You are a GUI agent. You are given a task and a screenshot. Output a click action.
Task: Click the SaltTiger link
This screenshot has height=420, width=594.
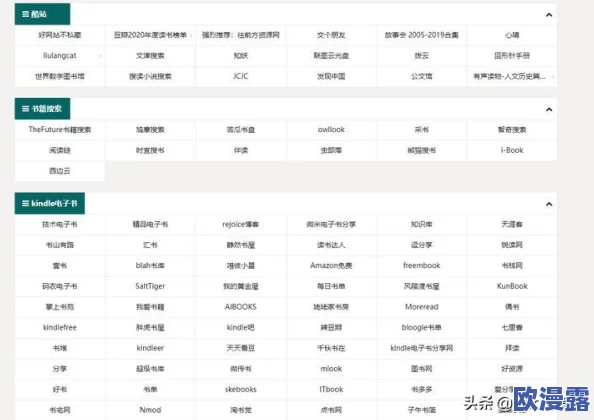point(150,286)
